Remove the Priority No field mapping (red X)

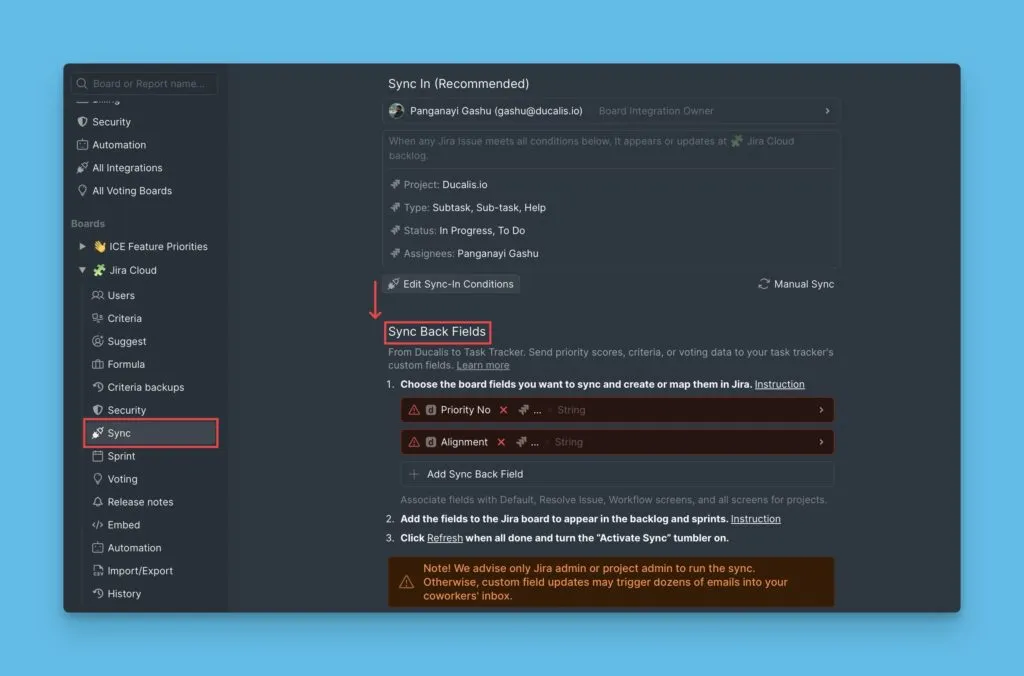click(503, 410)
